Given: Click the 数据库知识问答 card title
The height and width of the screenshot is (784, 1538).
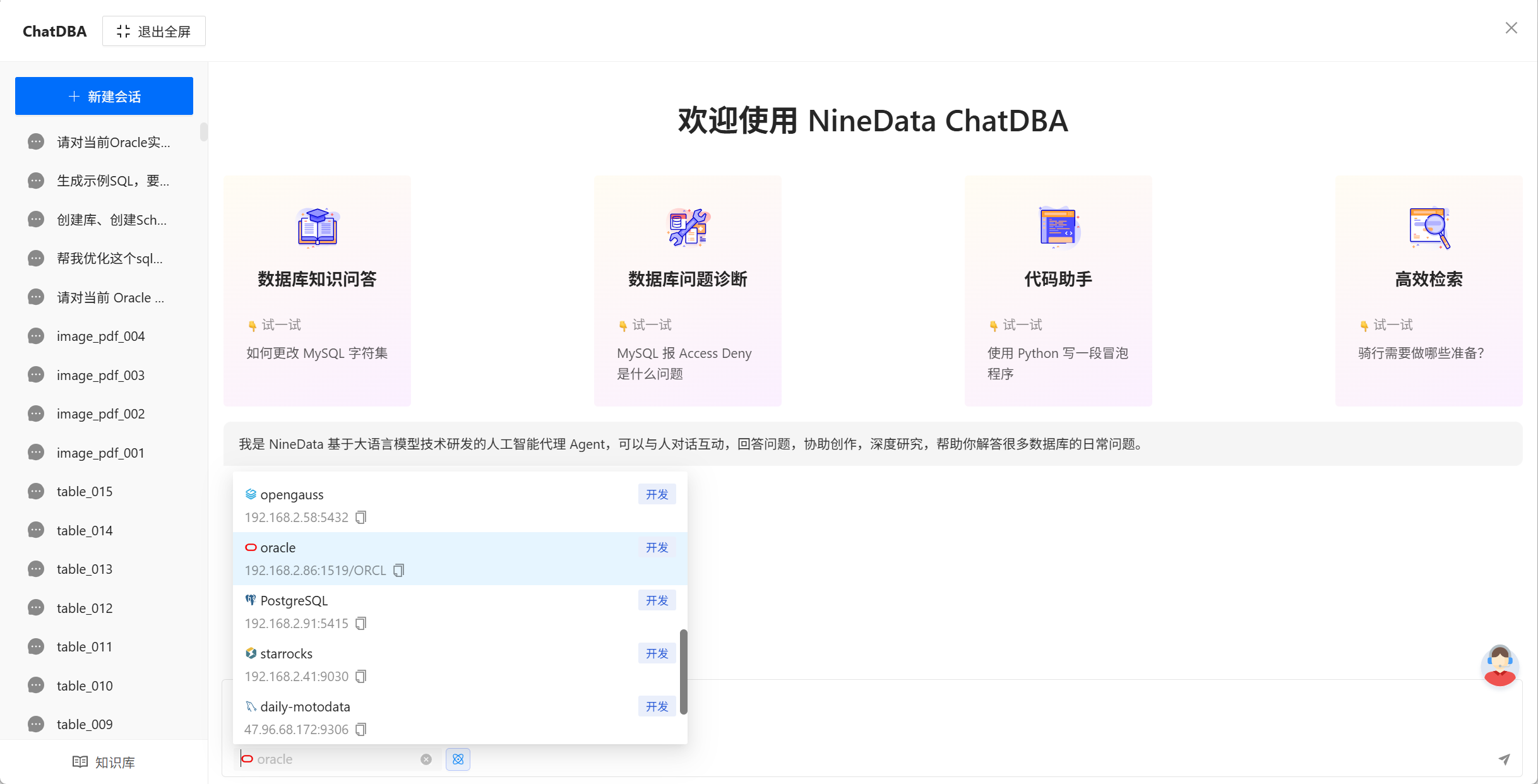Looking at the screenshot, I should tap(317, 279).
